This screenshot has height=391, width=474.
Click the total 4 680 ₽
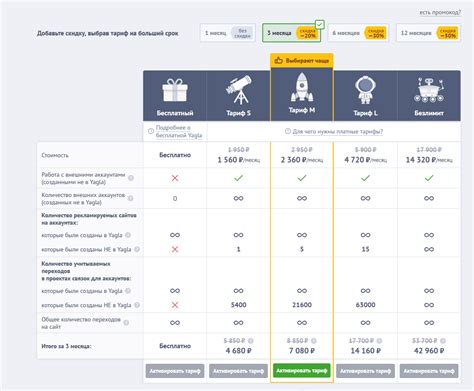coord(238,351)
